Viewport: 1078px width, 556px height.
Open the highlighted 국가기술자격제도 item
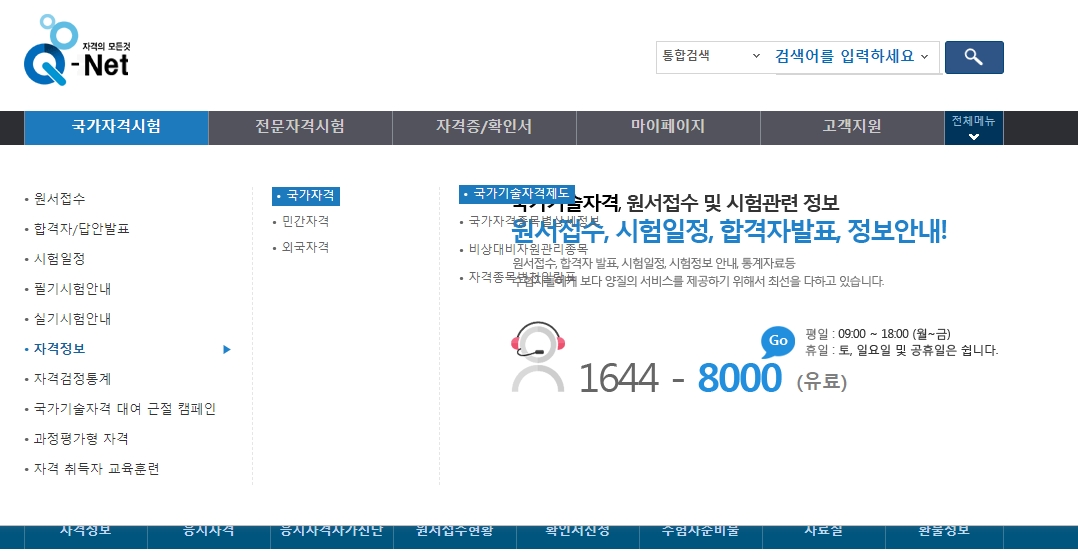[517, 194]
